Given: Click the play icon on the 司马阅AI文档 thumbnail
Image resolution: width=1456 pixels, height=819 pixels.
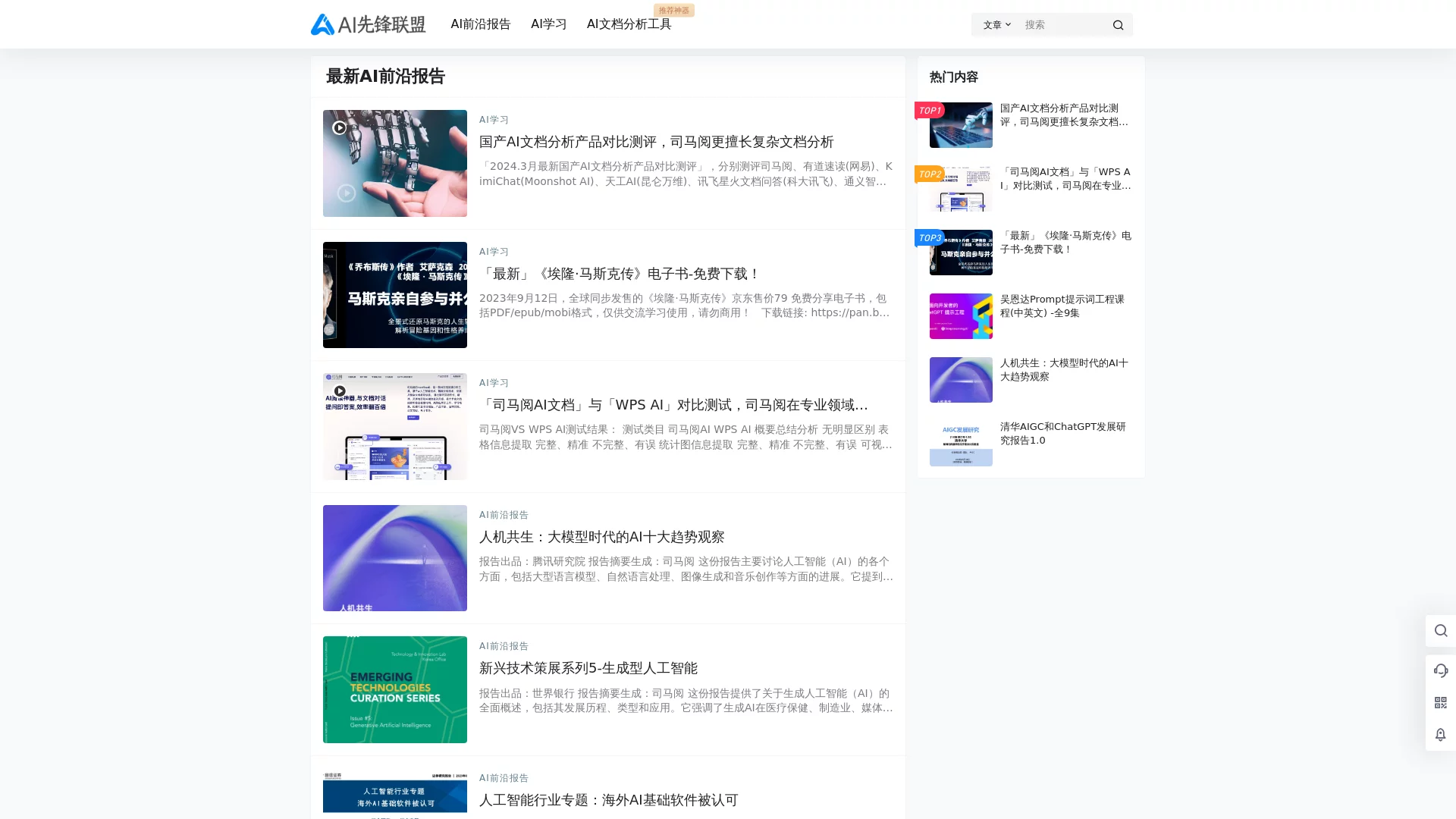Looking at the screenshot, I should click(x=339, y=391).
